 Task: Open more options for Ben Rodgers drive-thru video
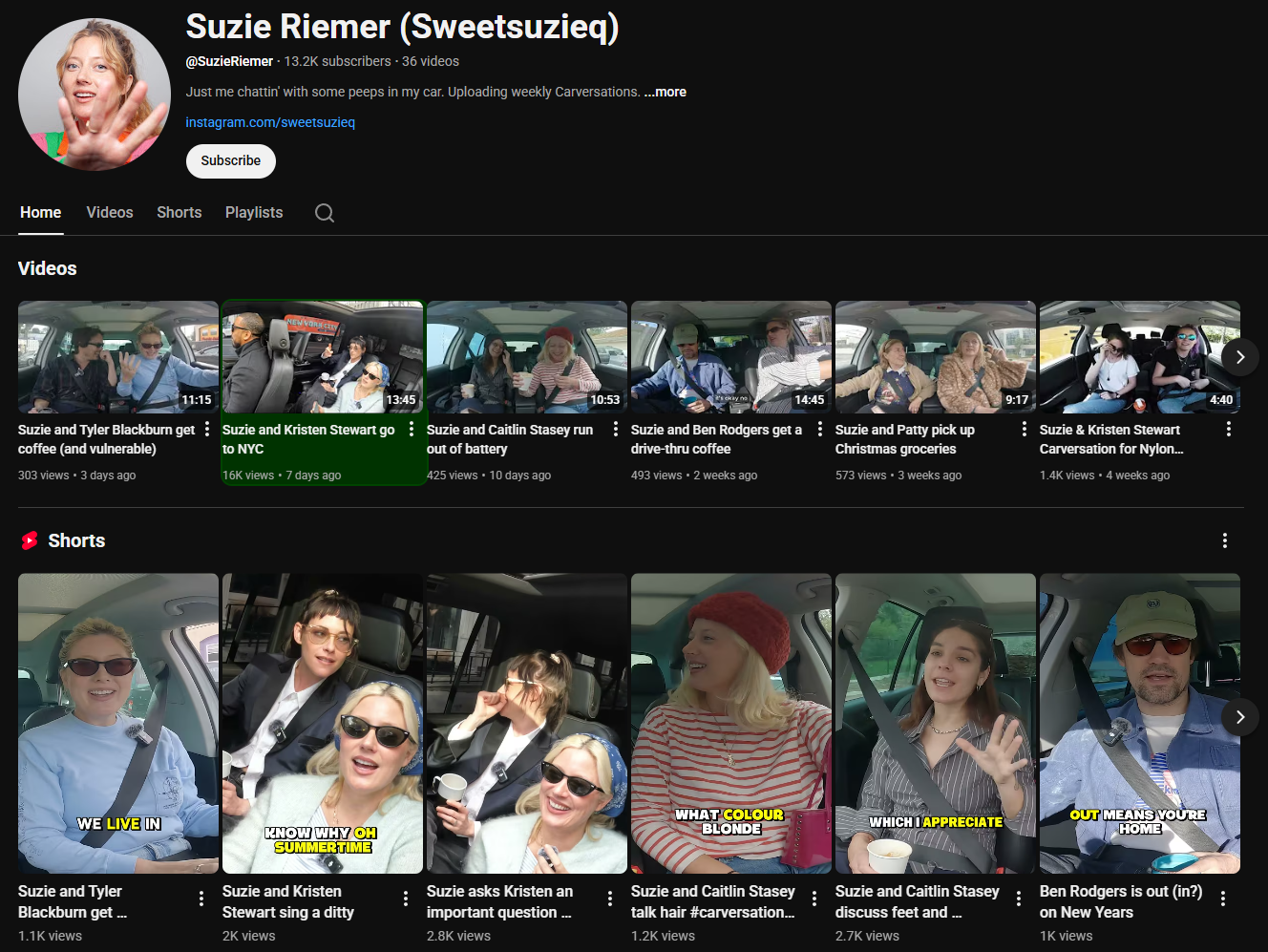820,430
